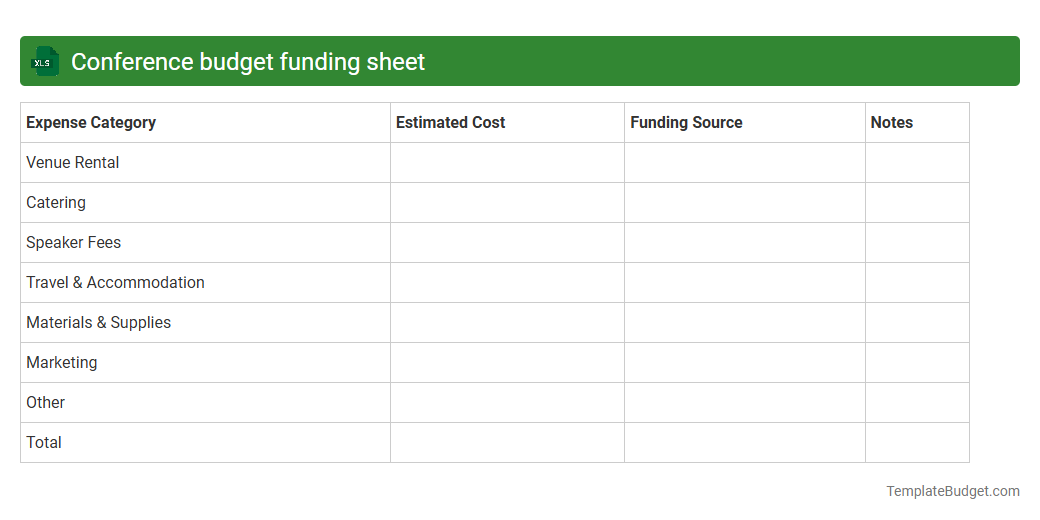
Task: Select the "Travel & Accommodation" row label
Action: pyautogui.click(x=115, y=283)
